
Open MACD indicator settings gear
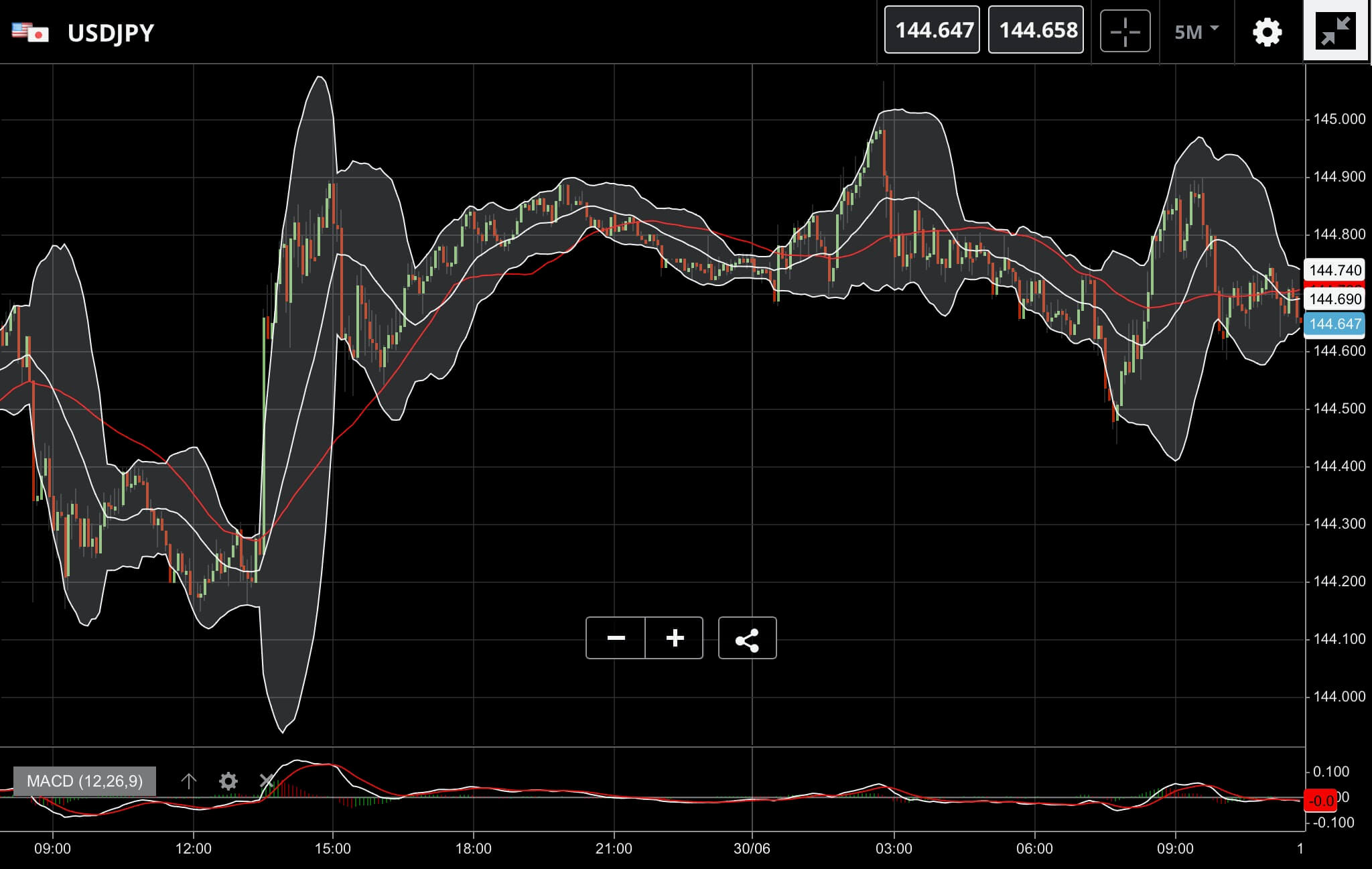(228, 781)
